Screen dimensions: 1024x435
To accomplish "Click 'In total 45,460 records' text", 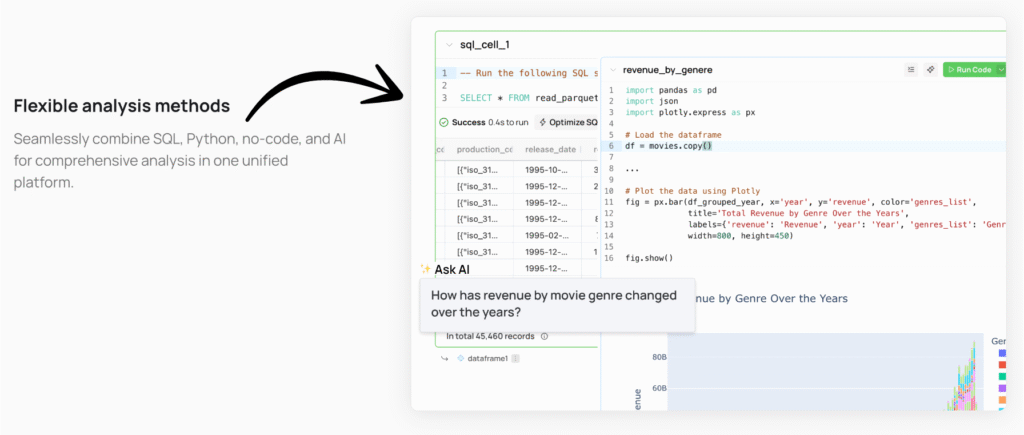I will click(490, 336).
